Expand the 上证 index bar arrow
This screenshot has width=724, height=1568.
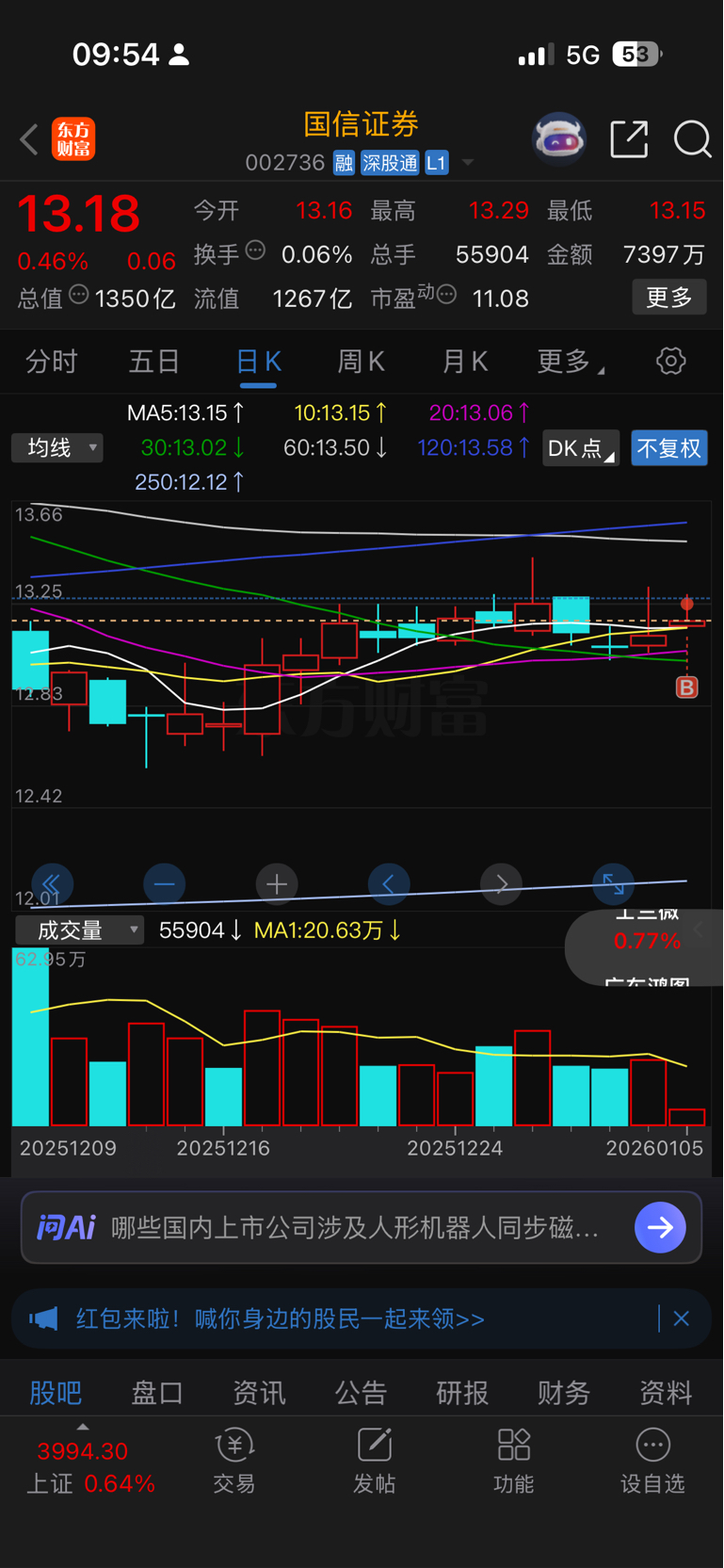[83, 1428]
